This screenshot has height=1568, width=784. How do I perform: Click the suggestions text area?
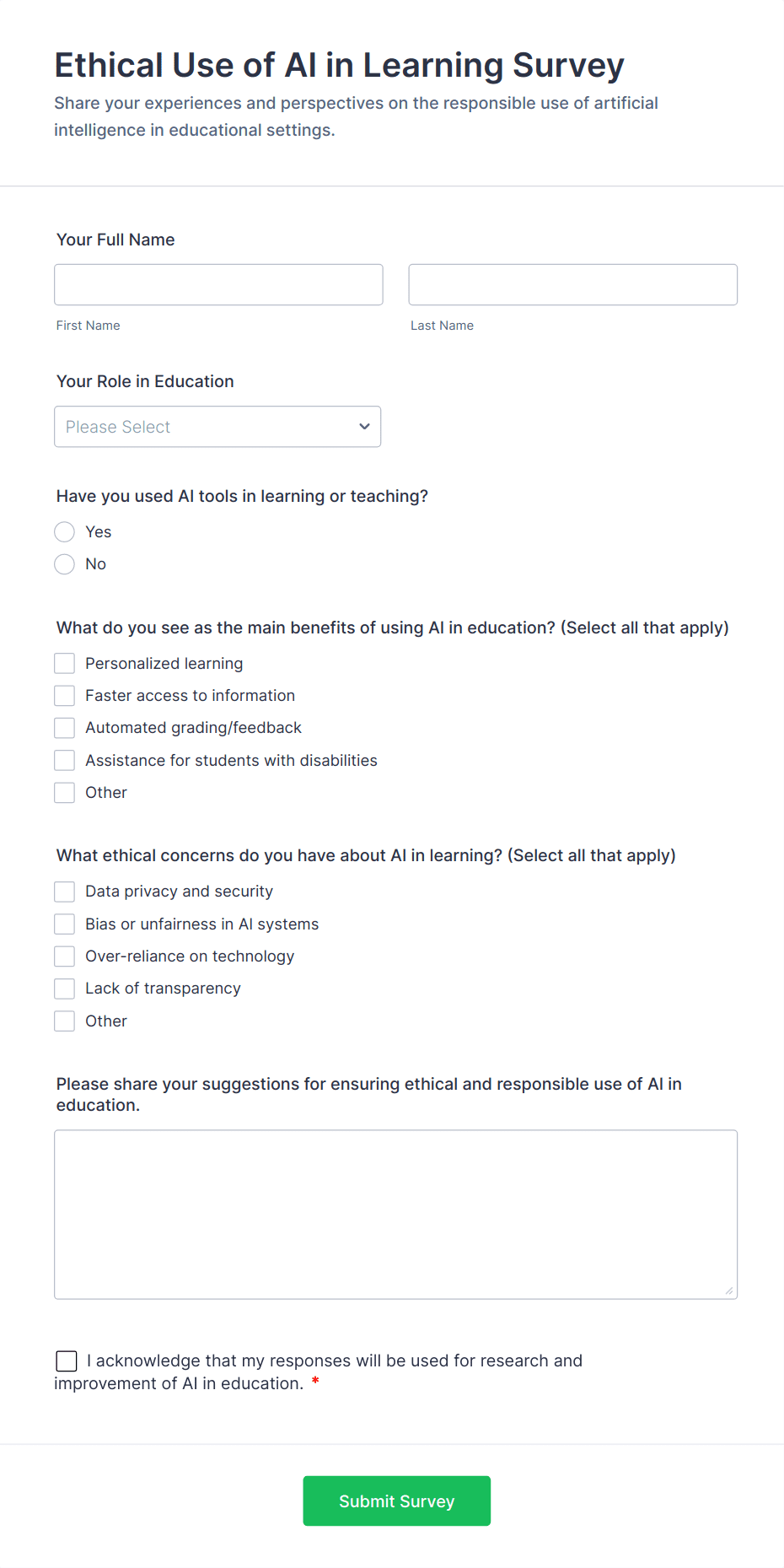(x=395, y=1214)
